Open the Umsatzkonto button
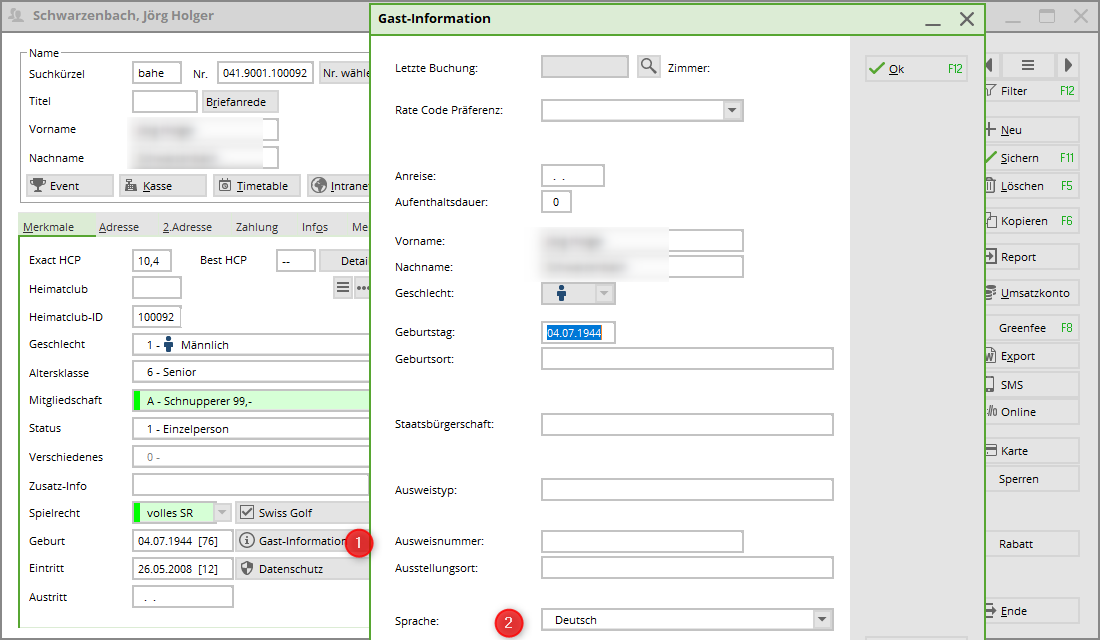The width and height of the screenshot is (1100, 640). click(x=1030, y=294)
